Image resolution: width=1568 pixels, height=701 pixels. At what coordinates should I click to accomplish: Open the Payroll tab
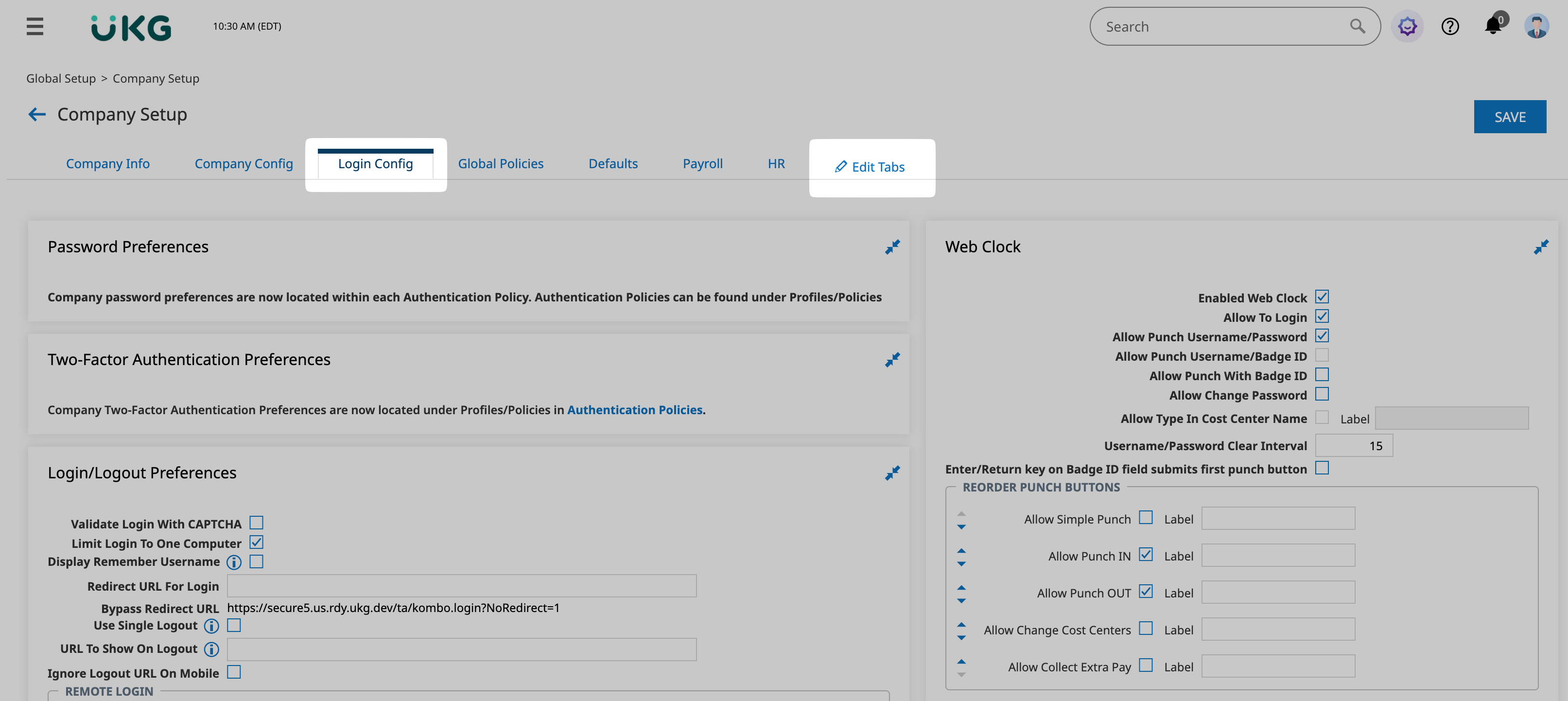702,164
